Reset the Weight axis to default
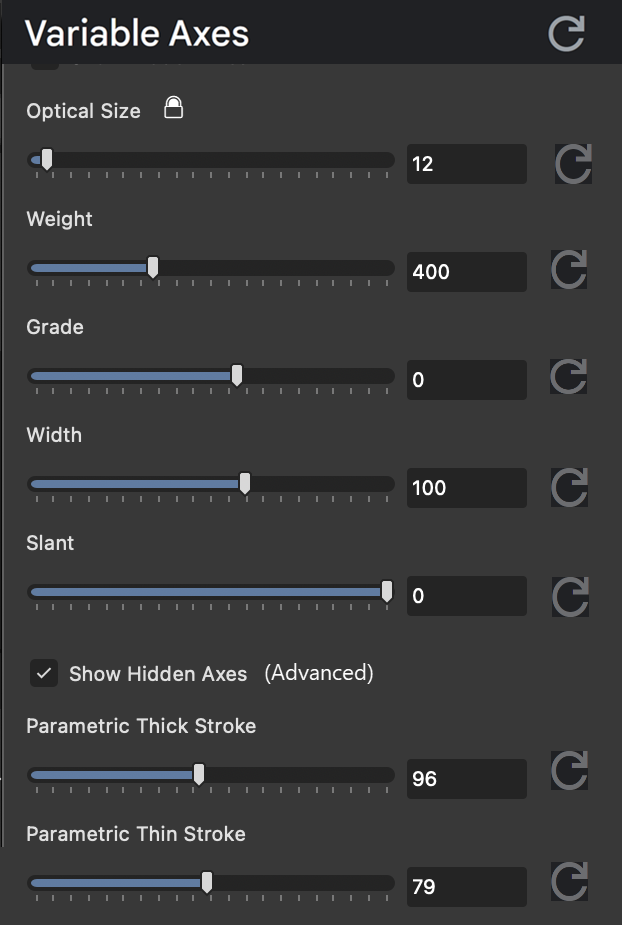The width and height of the screenshot is (622, 925). pos(568,271)
